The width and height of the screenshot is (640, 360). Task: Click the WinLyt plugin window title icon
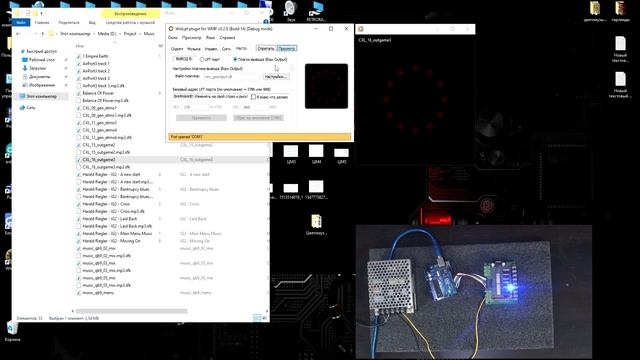click(171, 29)
